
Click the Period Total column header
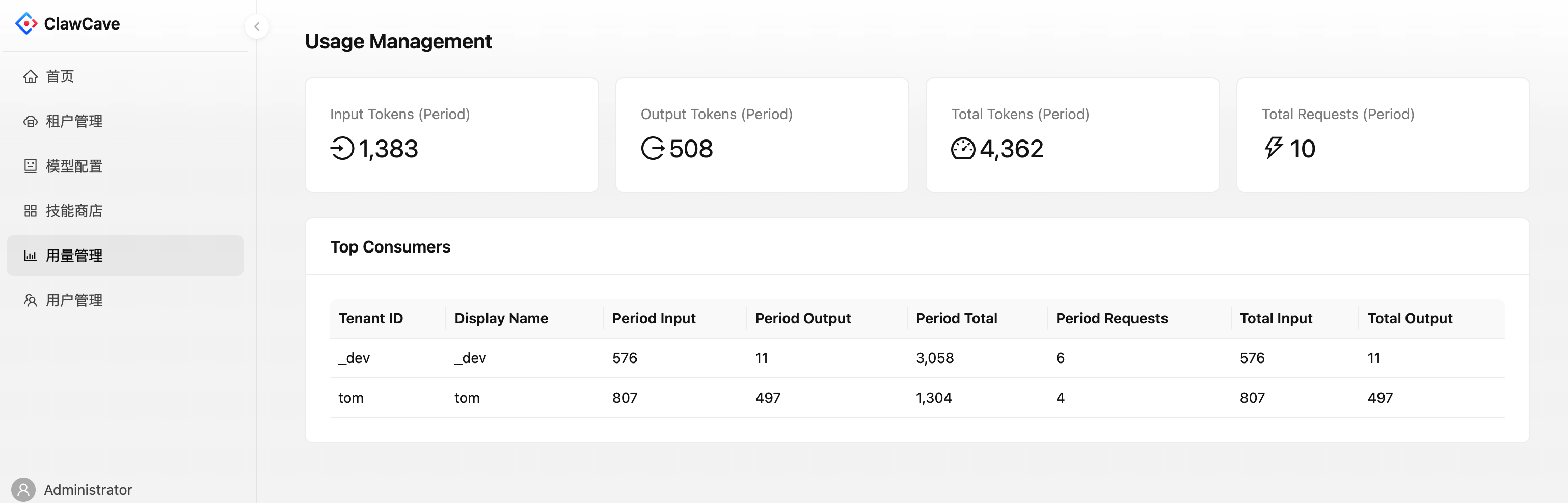tap(956, 318)
